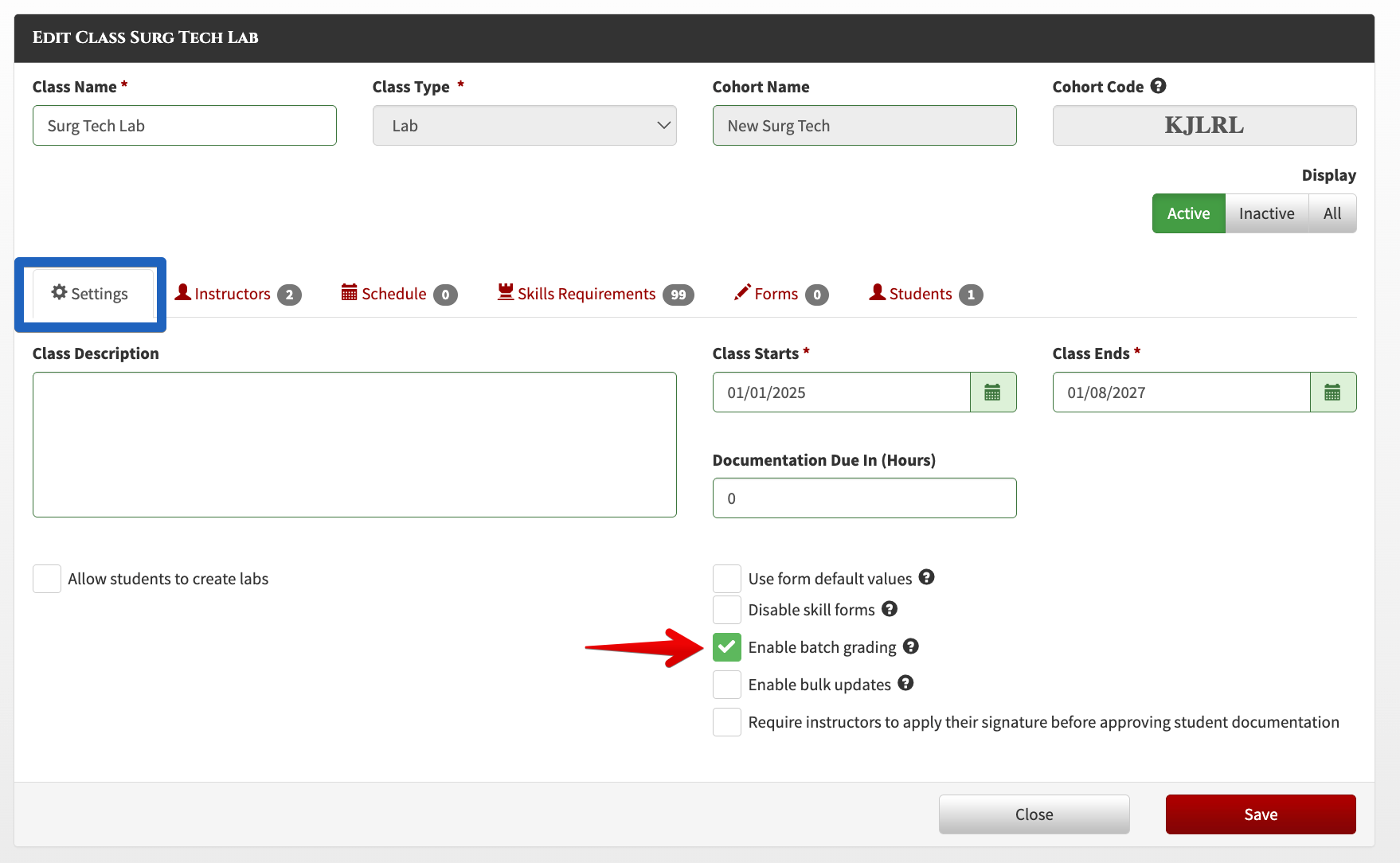
Task: Select All display filter
Action: click(1332, 213)
